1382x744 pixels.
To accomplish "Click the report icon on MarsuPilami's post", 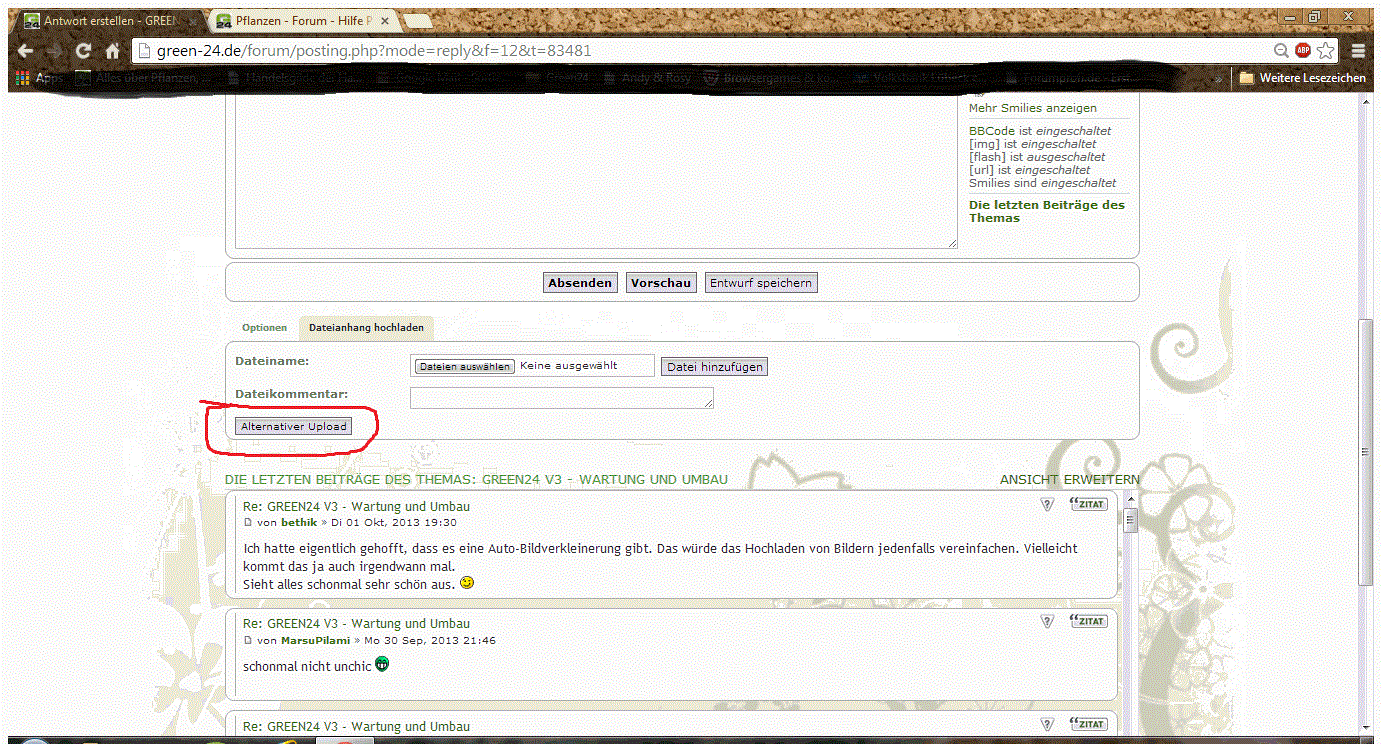I will (x=1047, y=621).
